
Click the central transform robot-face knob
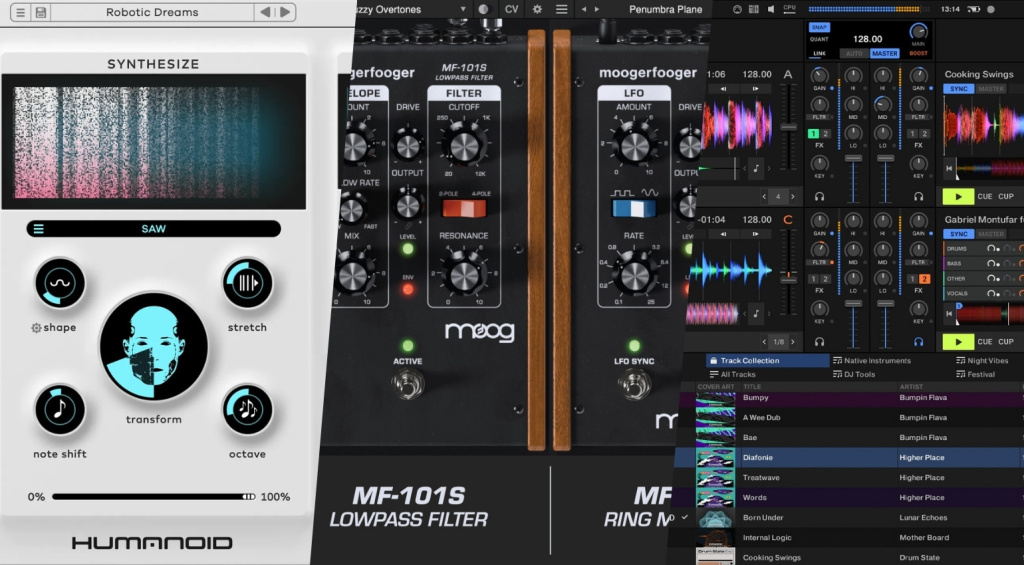pyautogui.click(x=153, y=346)
